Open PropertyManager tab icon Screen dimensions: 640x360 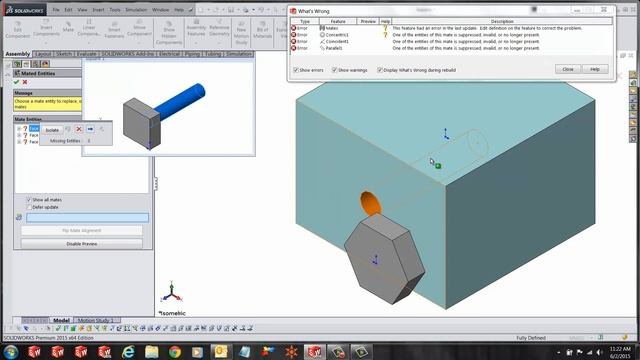26,64
